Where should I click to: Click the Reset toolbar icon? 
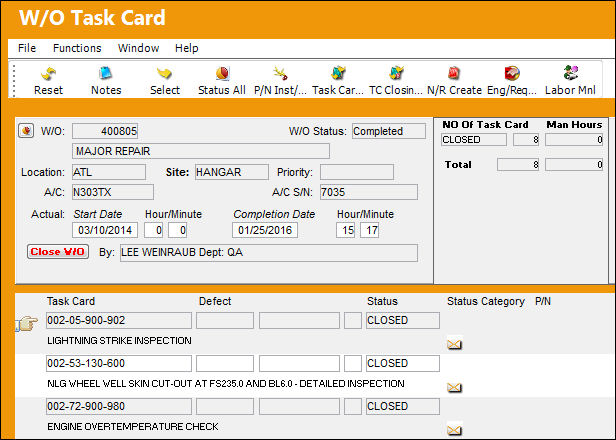pyautogui.click(x=48, y=74)
